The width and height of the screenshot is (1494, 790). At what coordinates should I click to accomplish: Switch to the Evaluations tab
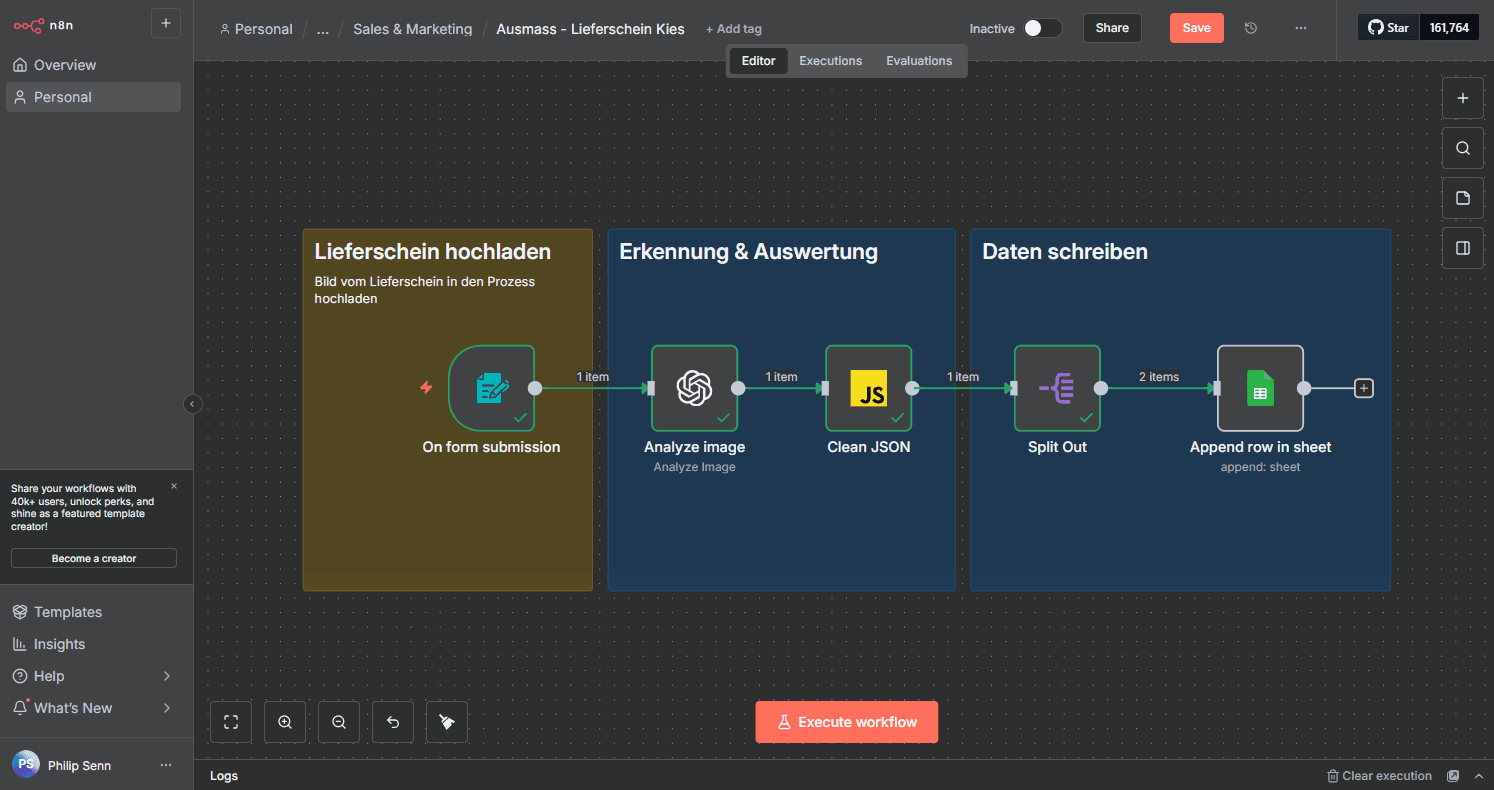tap(919, 61)
